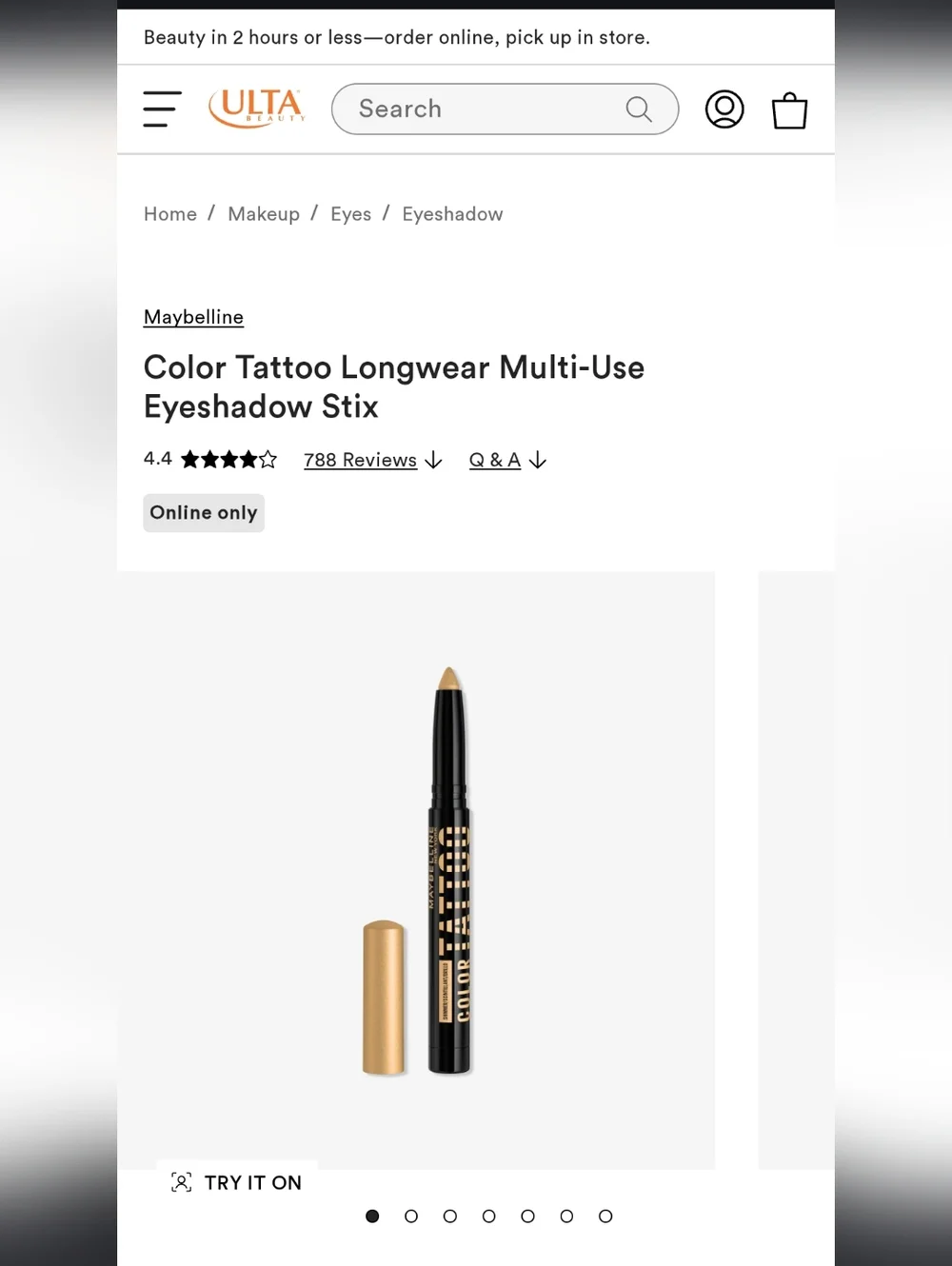
Task: Click the Try It On face icon
Action: (181, 1182)
